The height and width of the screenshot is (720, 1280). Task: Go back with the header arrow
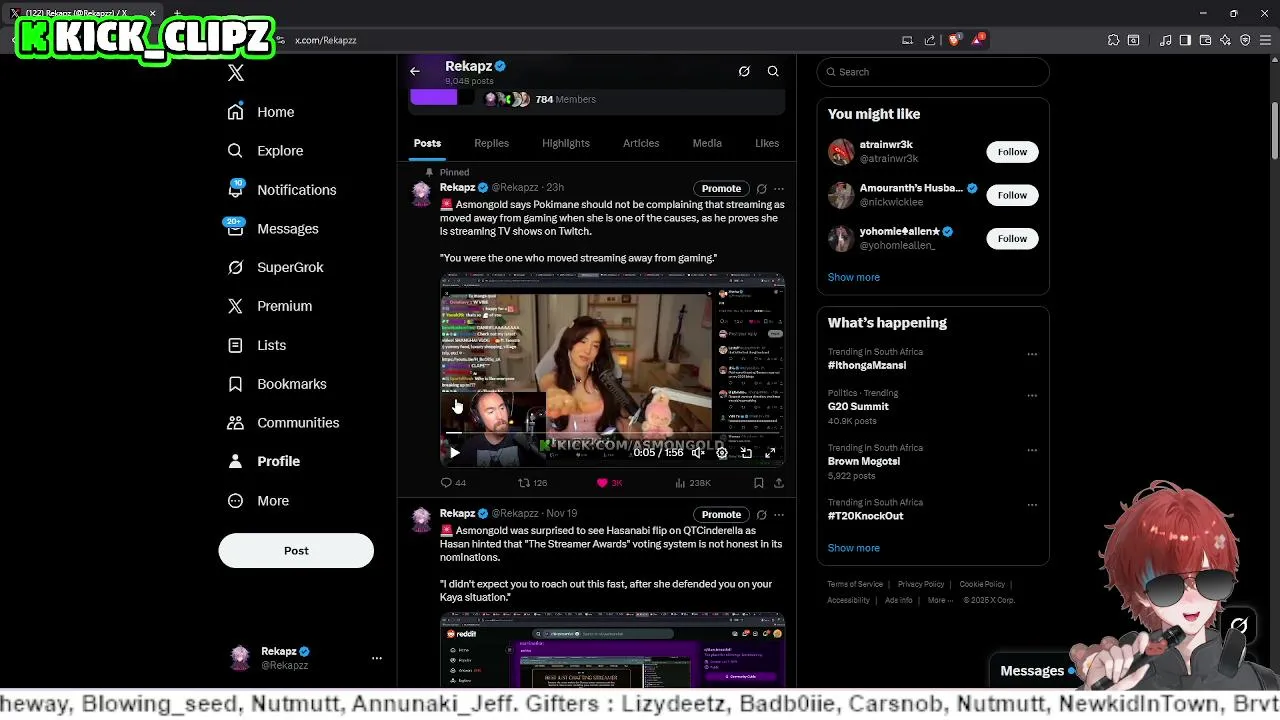tap(415, 71)
